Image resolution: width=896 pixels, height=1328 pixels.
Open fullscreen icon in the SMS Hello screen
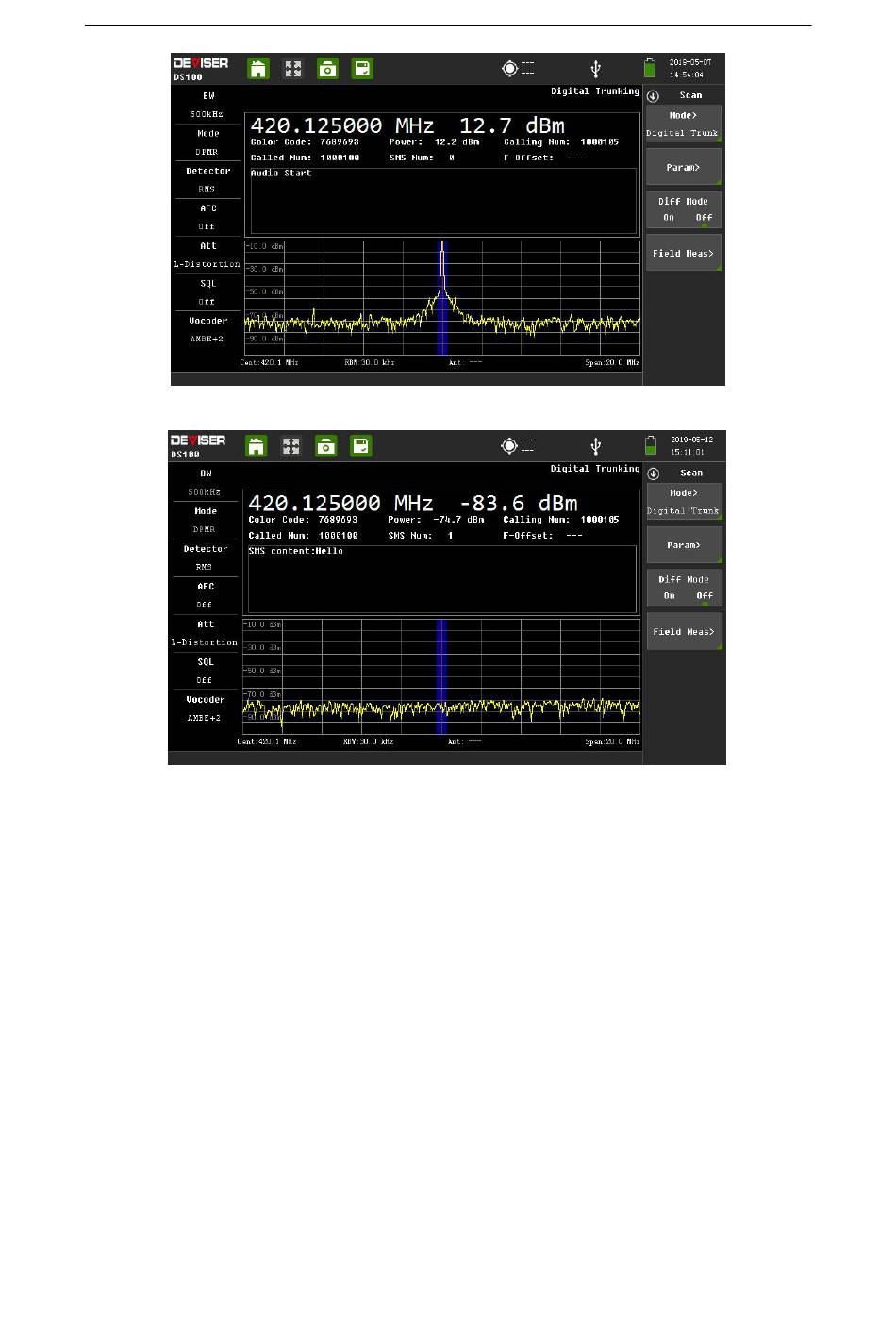[291, 445]
